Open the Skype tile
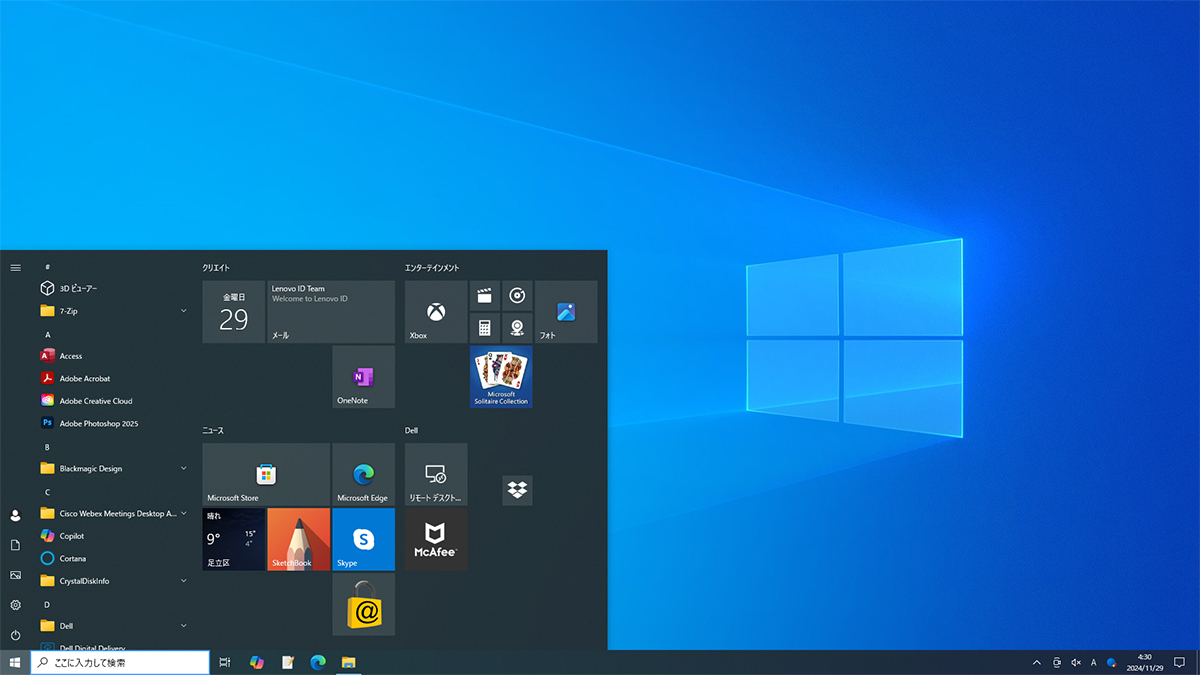 (x=363, y=539)
